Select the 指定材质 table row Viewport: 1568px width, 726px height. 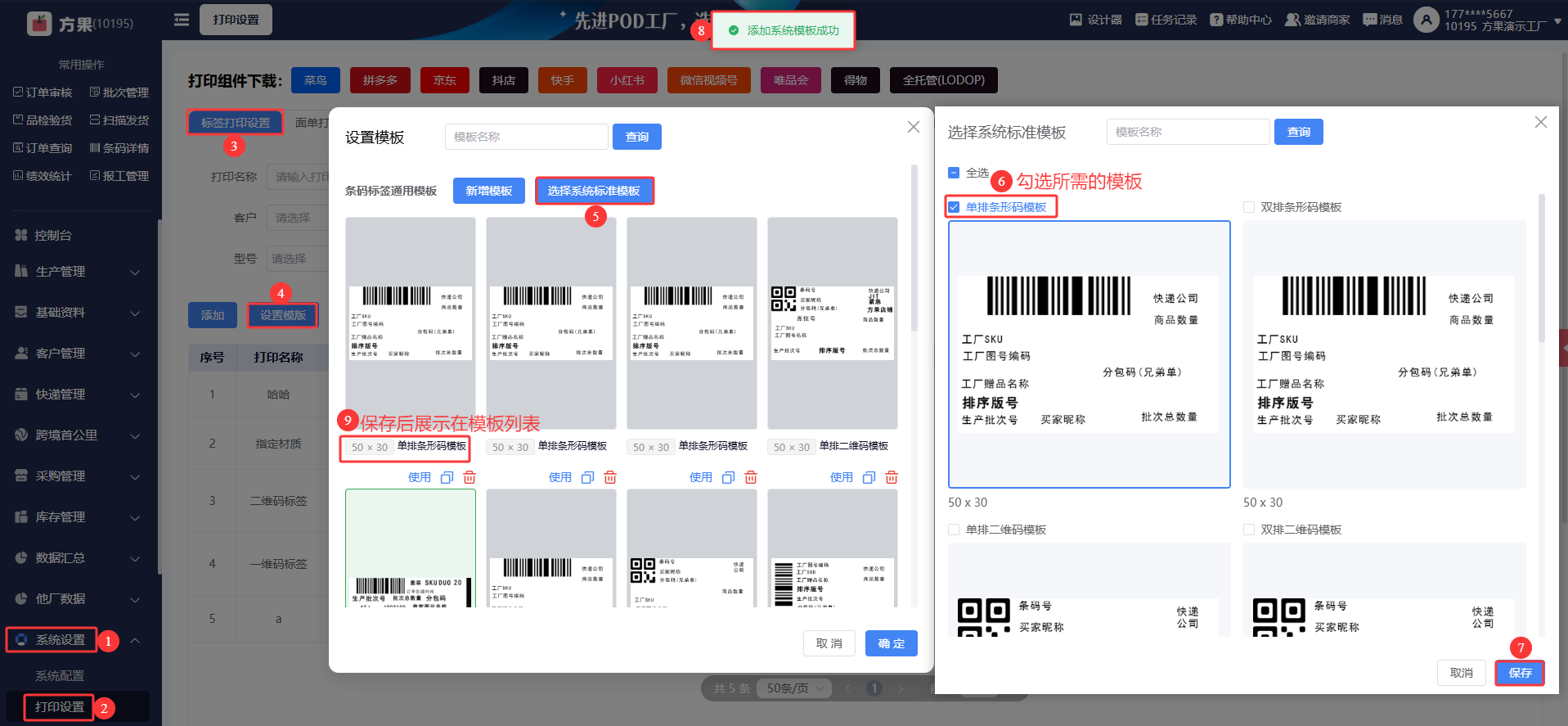[x=258, y=444]
